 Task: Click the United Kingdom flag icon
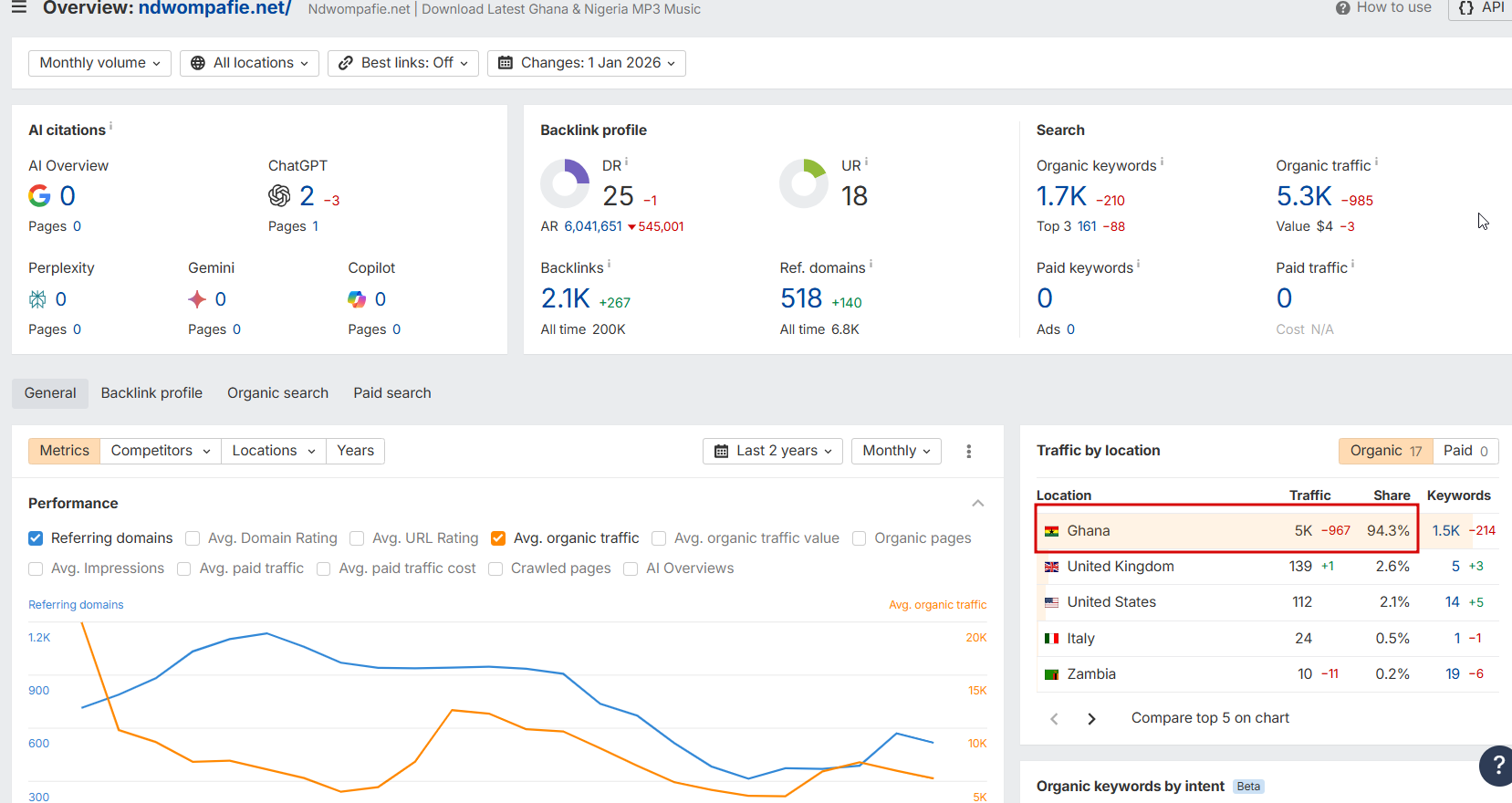point(1051,567)
